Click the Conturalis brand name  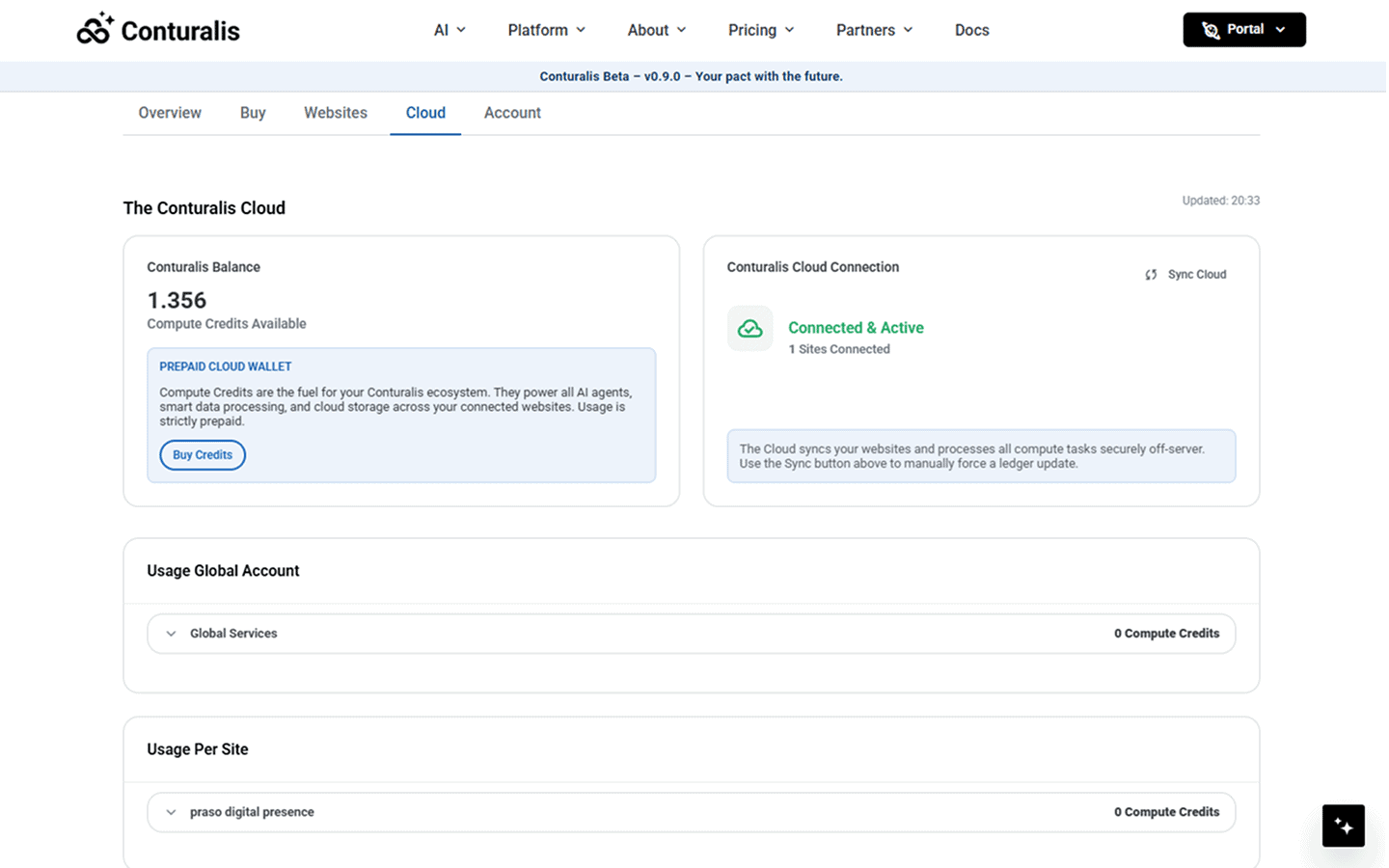[180, 31]
